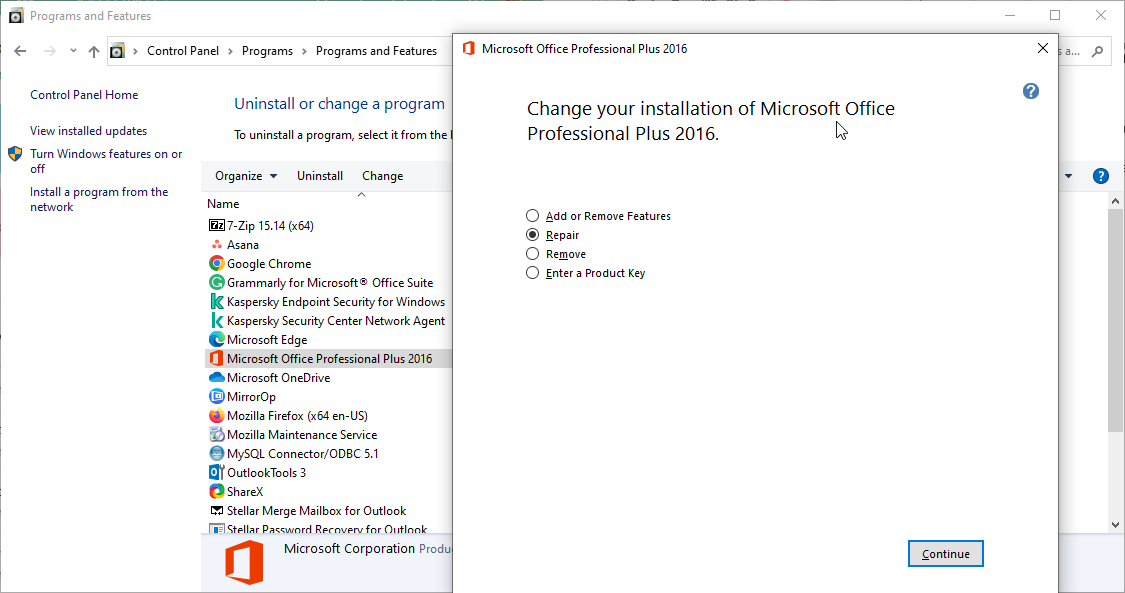Click the scrollbar up arrow in program list
This screenshot has height=593, width=1125.
point(1115,201)
